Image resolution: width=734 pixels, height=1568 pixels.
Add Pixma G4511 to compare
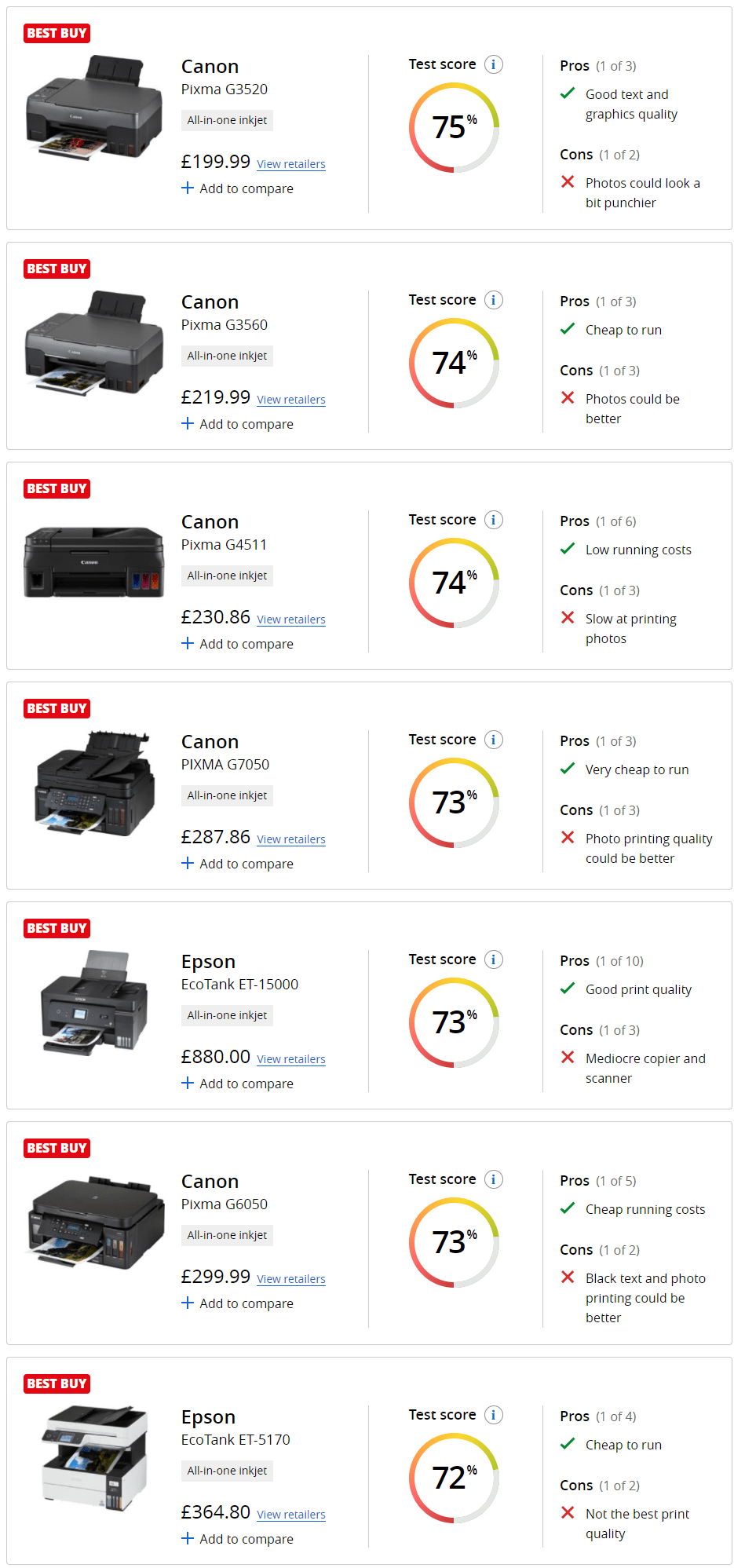[237, 644]
